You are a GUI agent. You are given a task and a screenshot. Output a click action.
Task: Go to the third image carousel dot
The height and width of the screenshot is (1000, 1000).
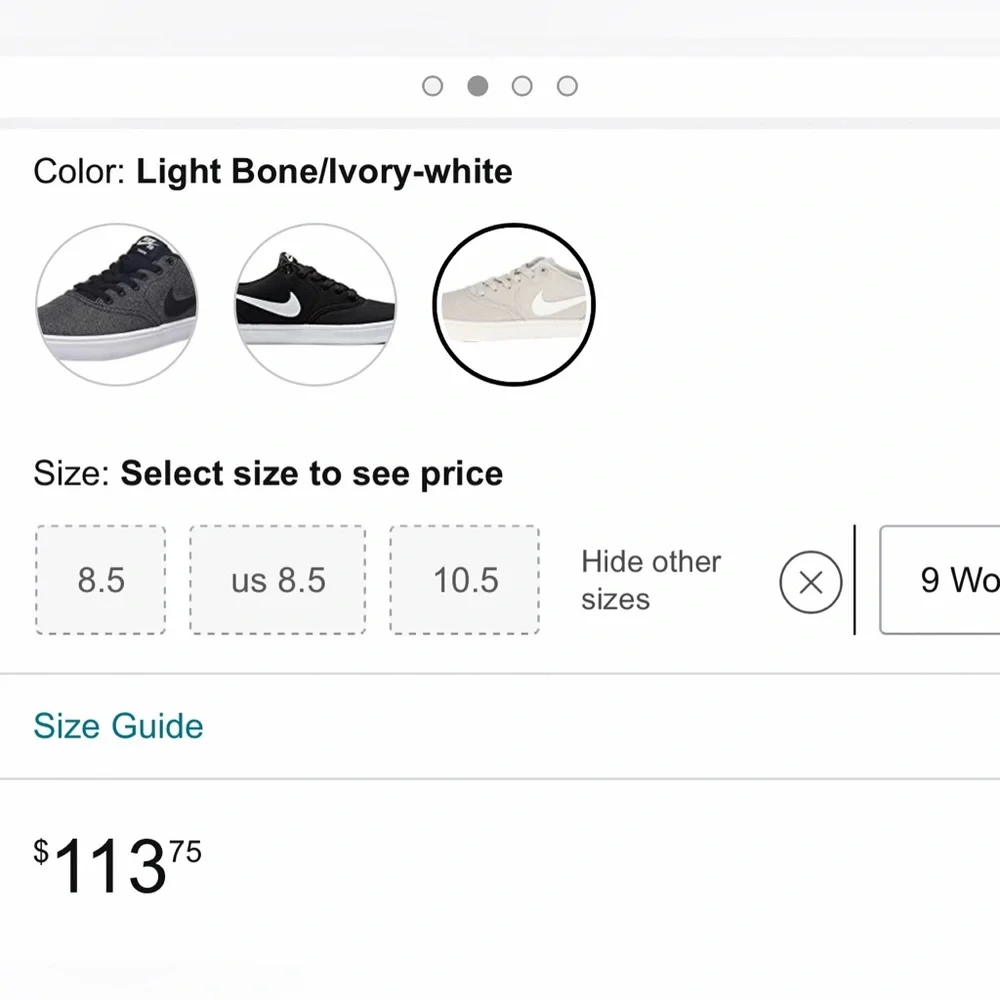522,86
